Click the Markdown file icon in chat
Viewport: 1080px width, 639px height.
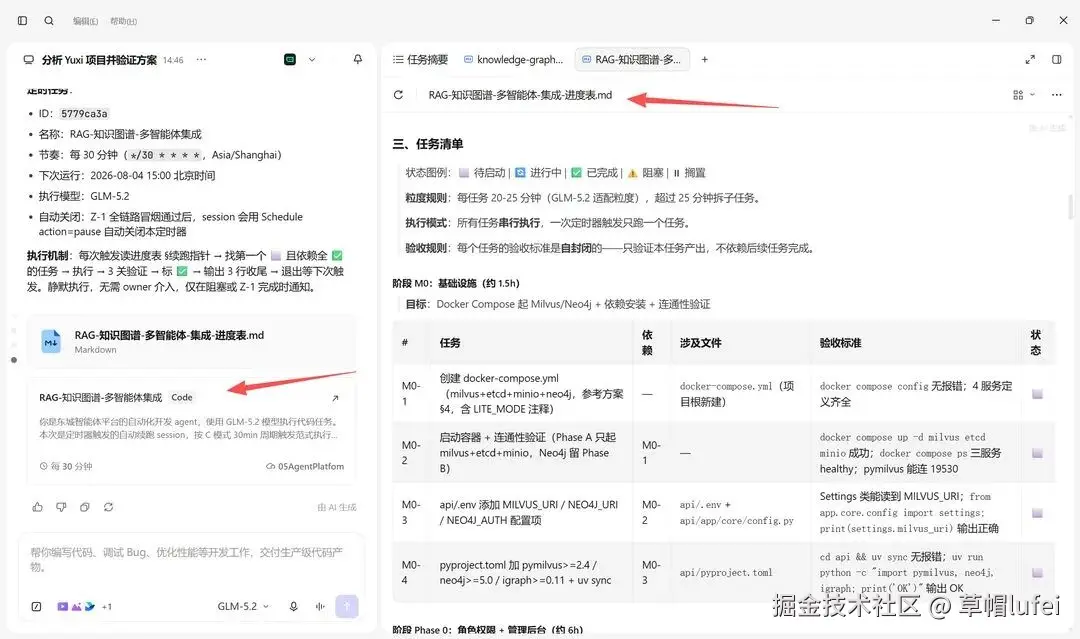(x=51, y=342)
